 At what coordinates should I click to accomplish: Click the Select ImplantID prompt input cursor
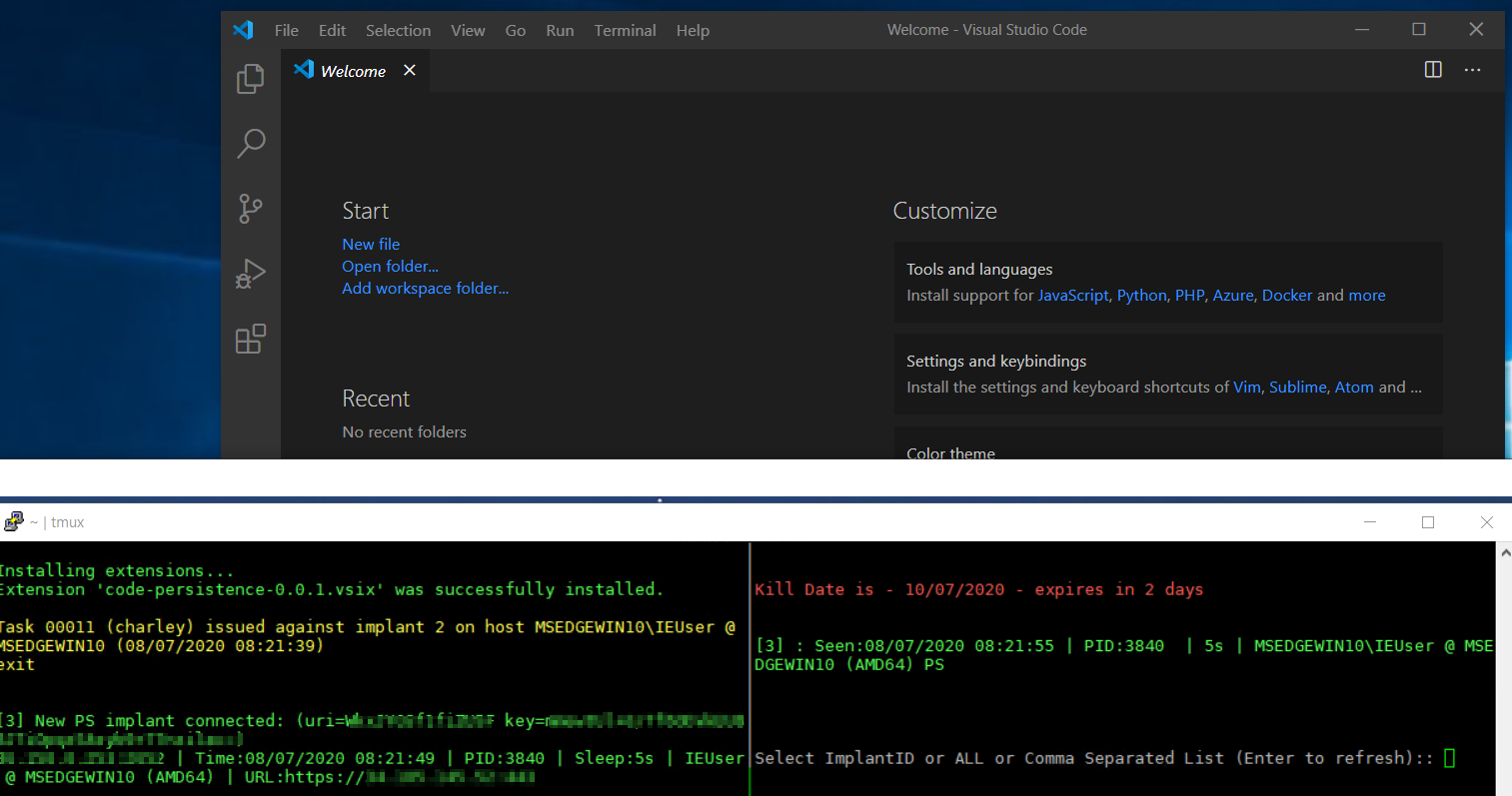click(x=1450, y=758)
